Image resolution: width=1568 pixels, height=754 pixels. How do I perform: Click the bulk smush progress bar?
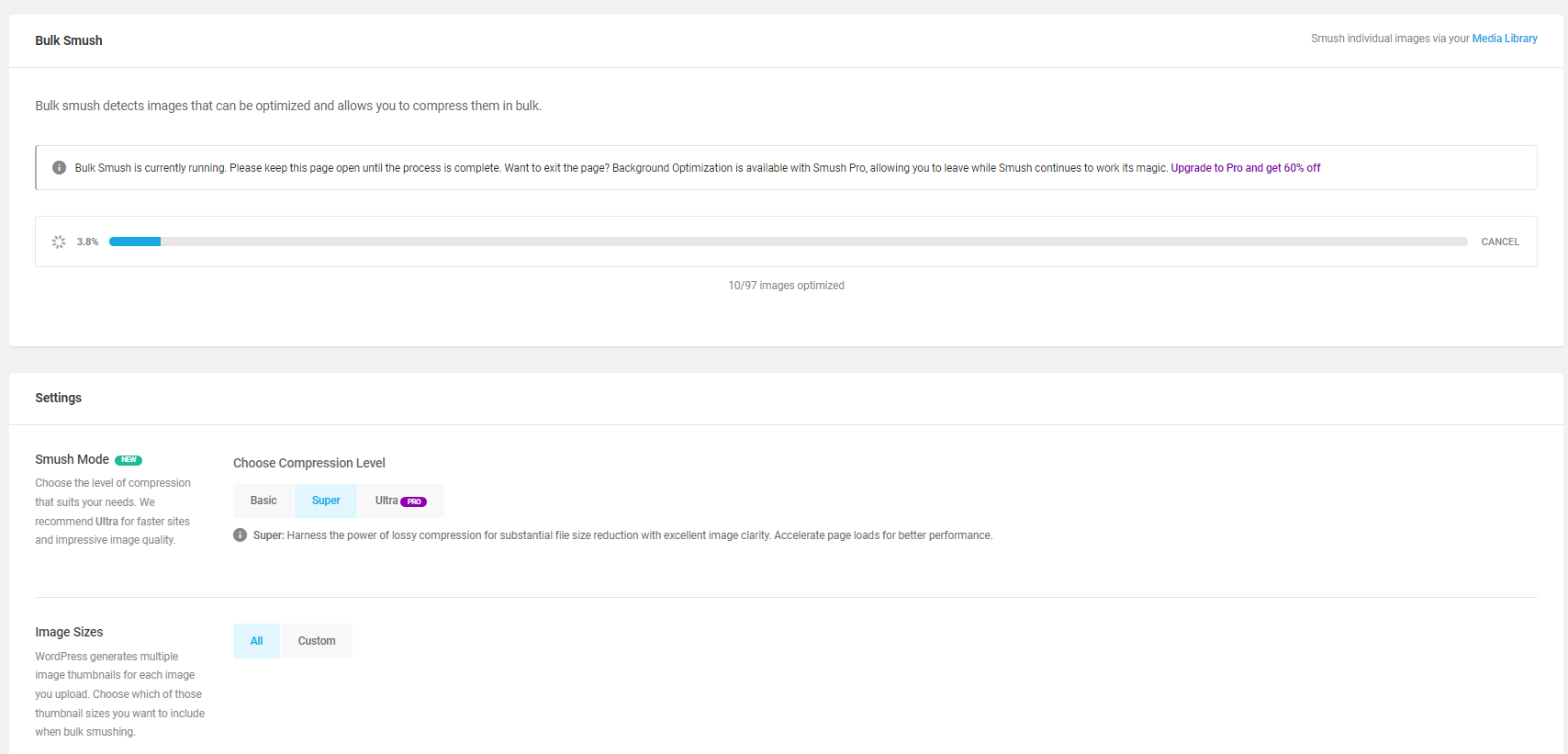(788, 242)
